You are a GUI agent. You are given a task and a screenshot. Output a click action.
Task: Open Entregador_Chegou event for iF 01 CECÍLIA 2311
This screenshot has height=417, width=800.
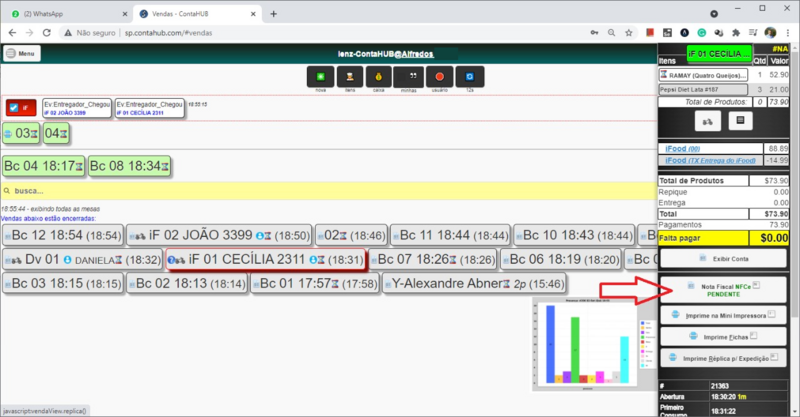click(x=149, y=108)
